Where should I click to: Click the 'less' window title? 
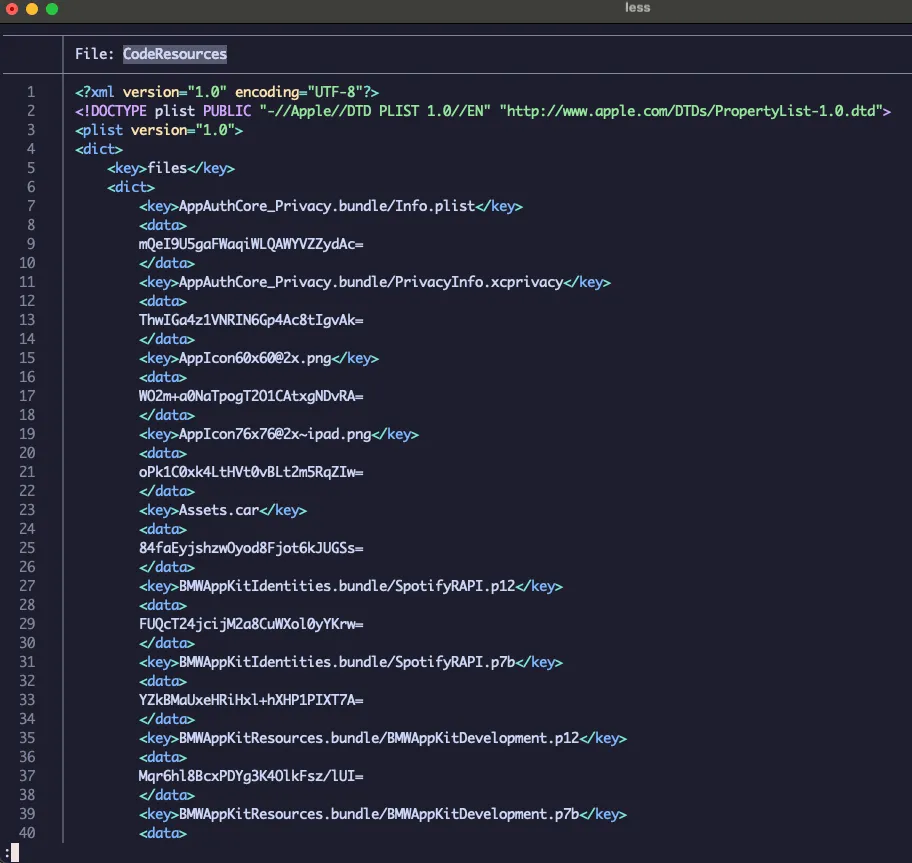click(x=637, y=8)
